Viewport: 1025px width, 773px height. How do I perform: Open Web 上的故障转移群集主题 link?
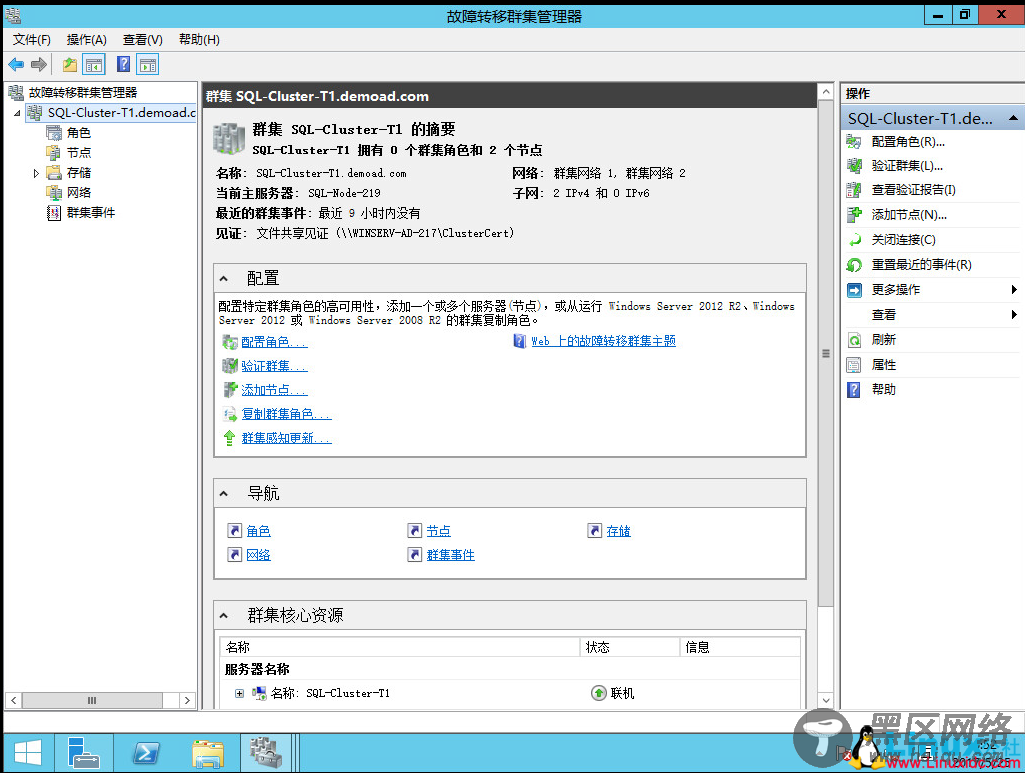603,341
